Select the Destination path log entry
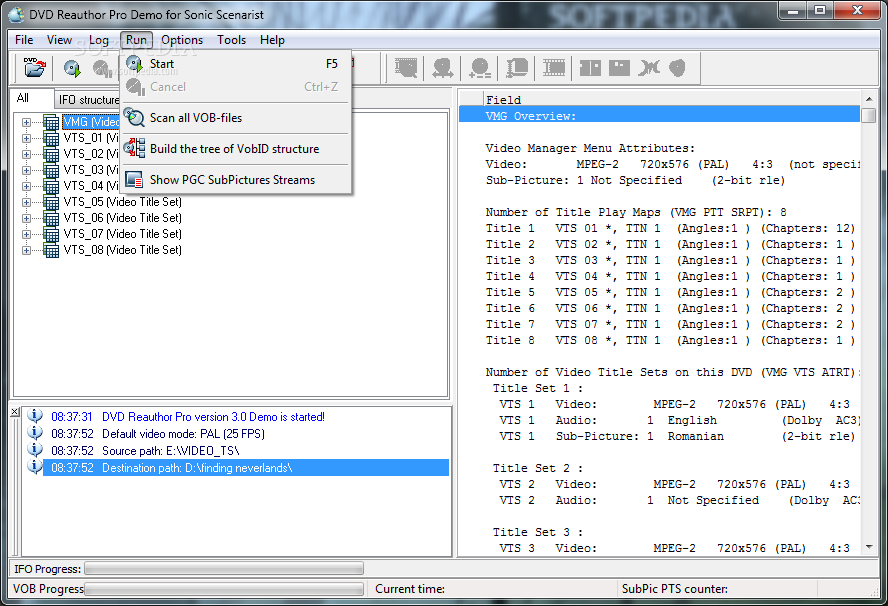 (x=245, y=468)
